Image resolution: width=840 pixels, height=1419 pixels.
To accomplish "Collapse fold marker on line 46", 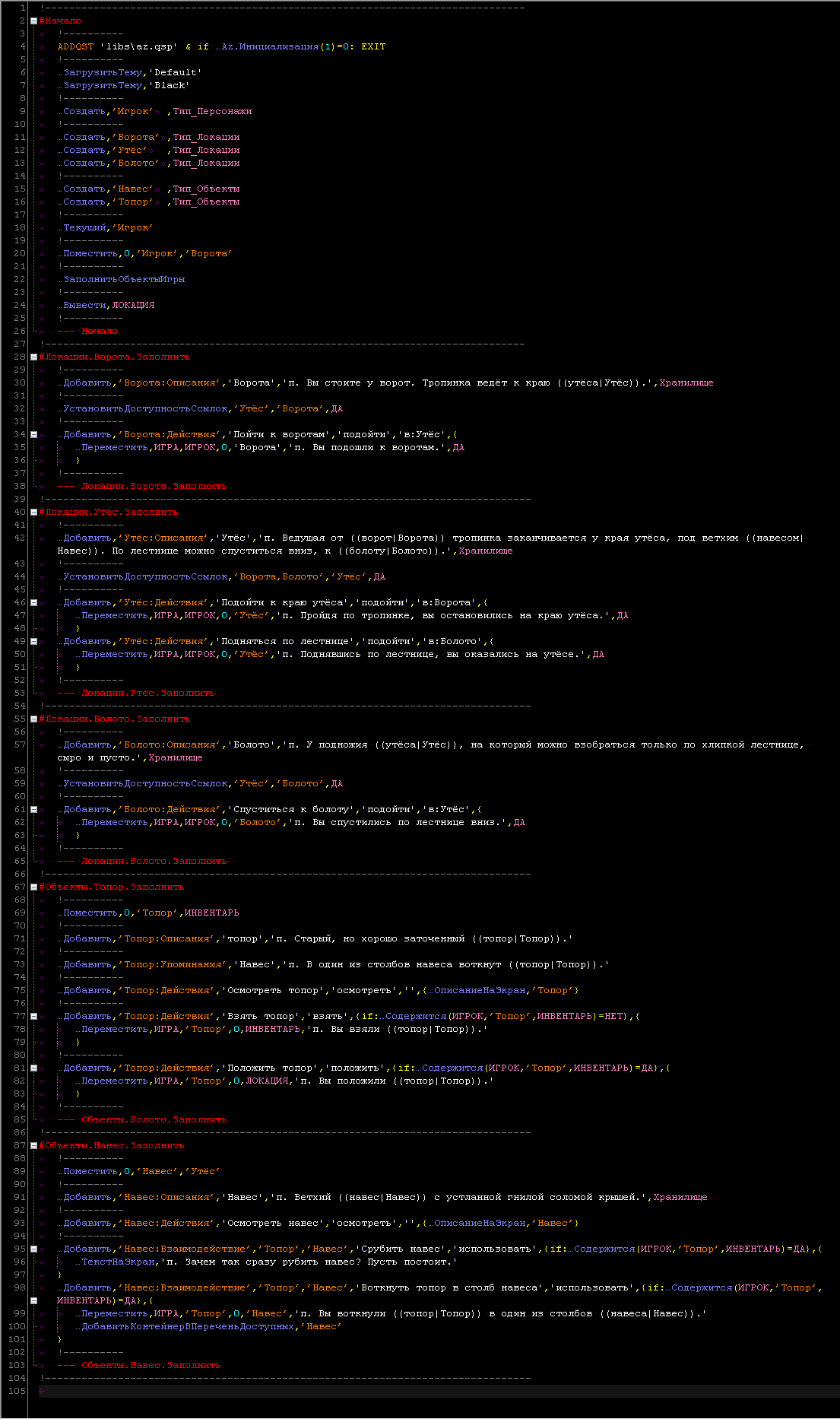I will click(33, 602).
